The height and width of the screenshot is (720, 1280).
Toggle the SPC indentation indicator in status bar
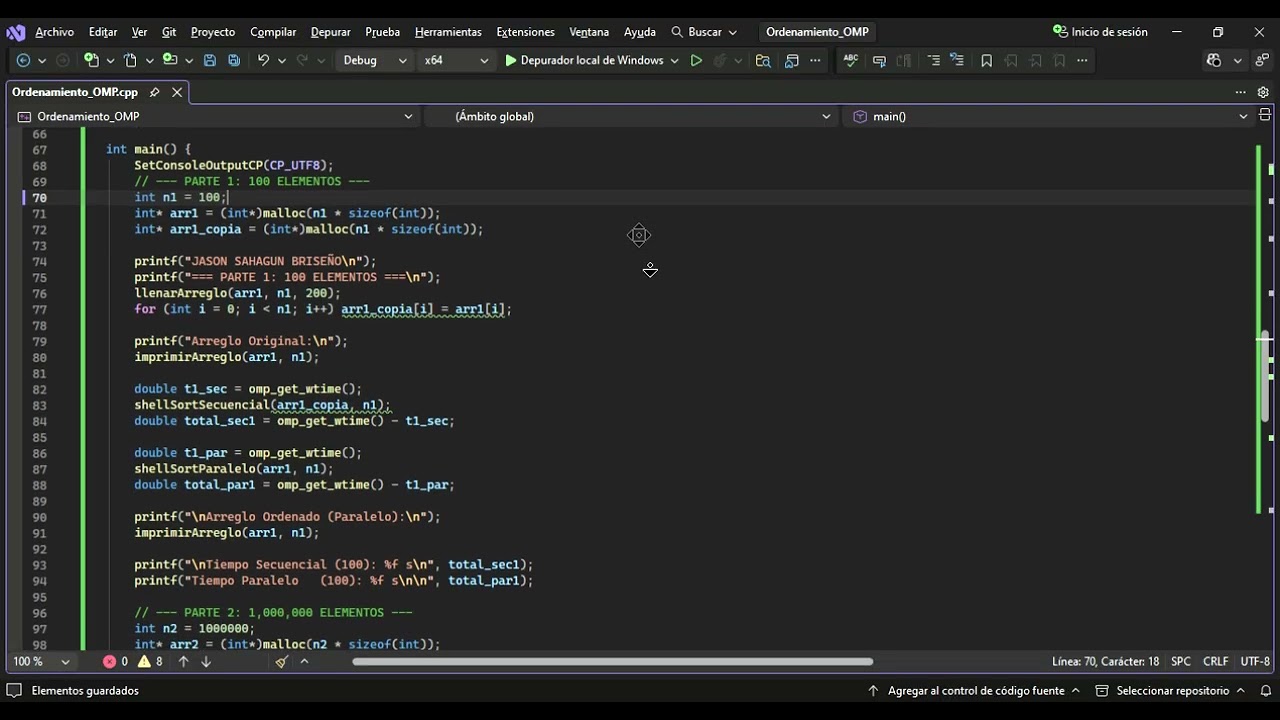(1181, 661)
